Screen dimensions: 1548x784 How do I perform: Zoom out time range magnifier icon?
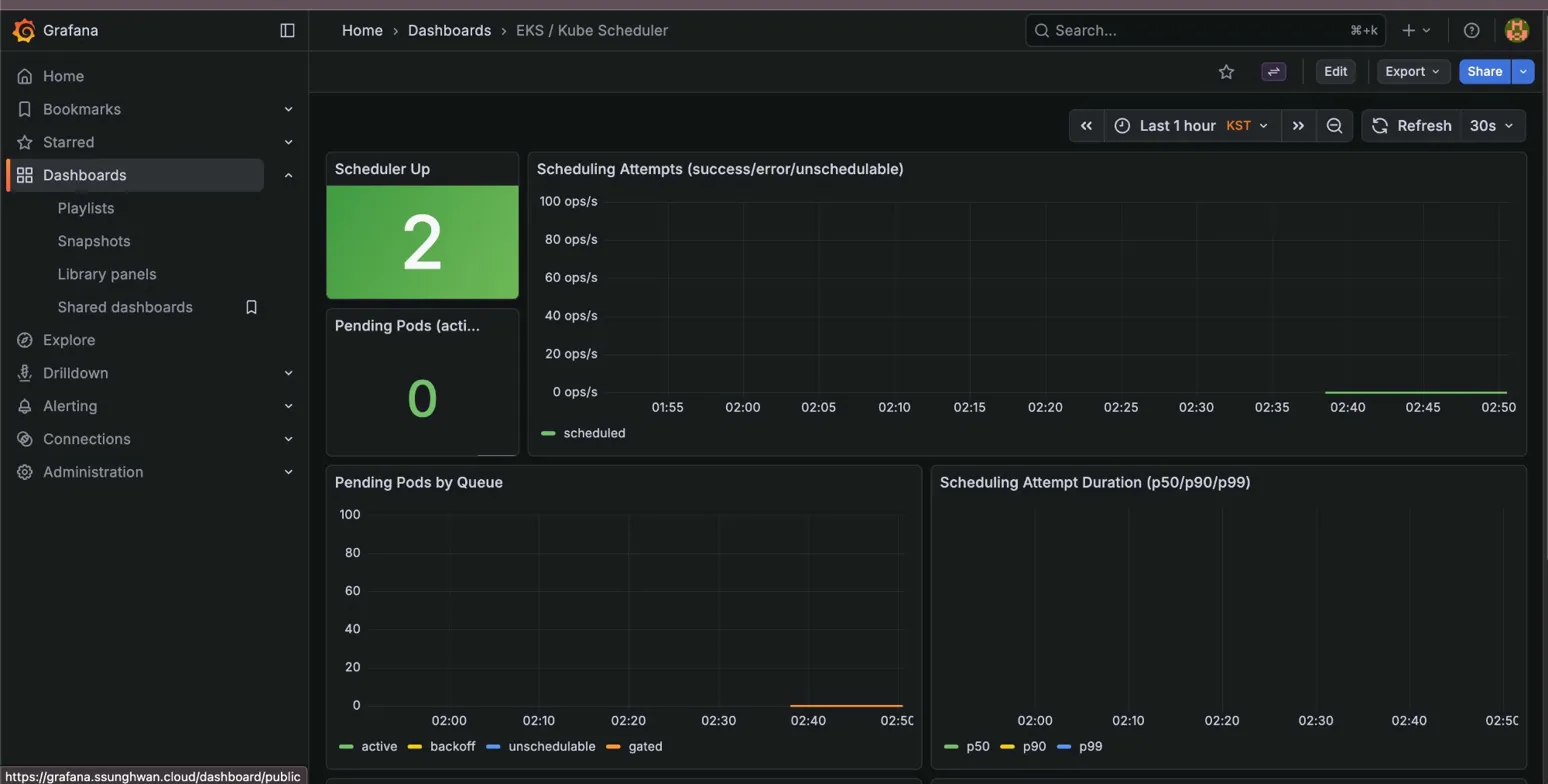point(1334,126)
